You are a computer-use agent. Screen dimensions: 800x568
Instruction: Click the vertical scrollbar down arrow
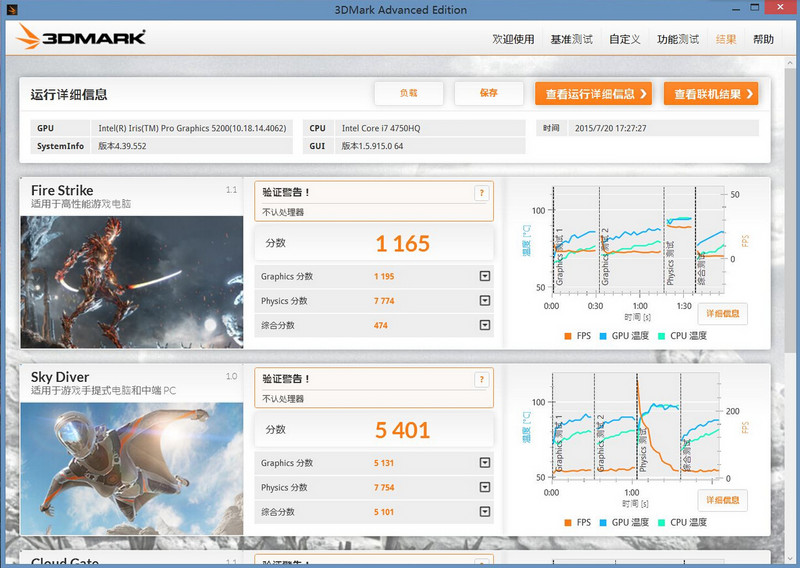point(790,558)
